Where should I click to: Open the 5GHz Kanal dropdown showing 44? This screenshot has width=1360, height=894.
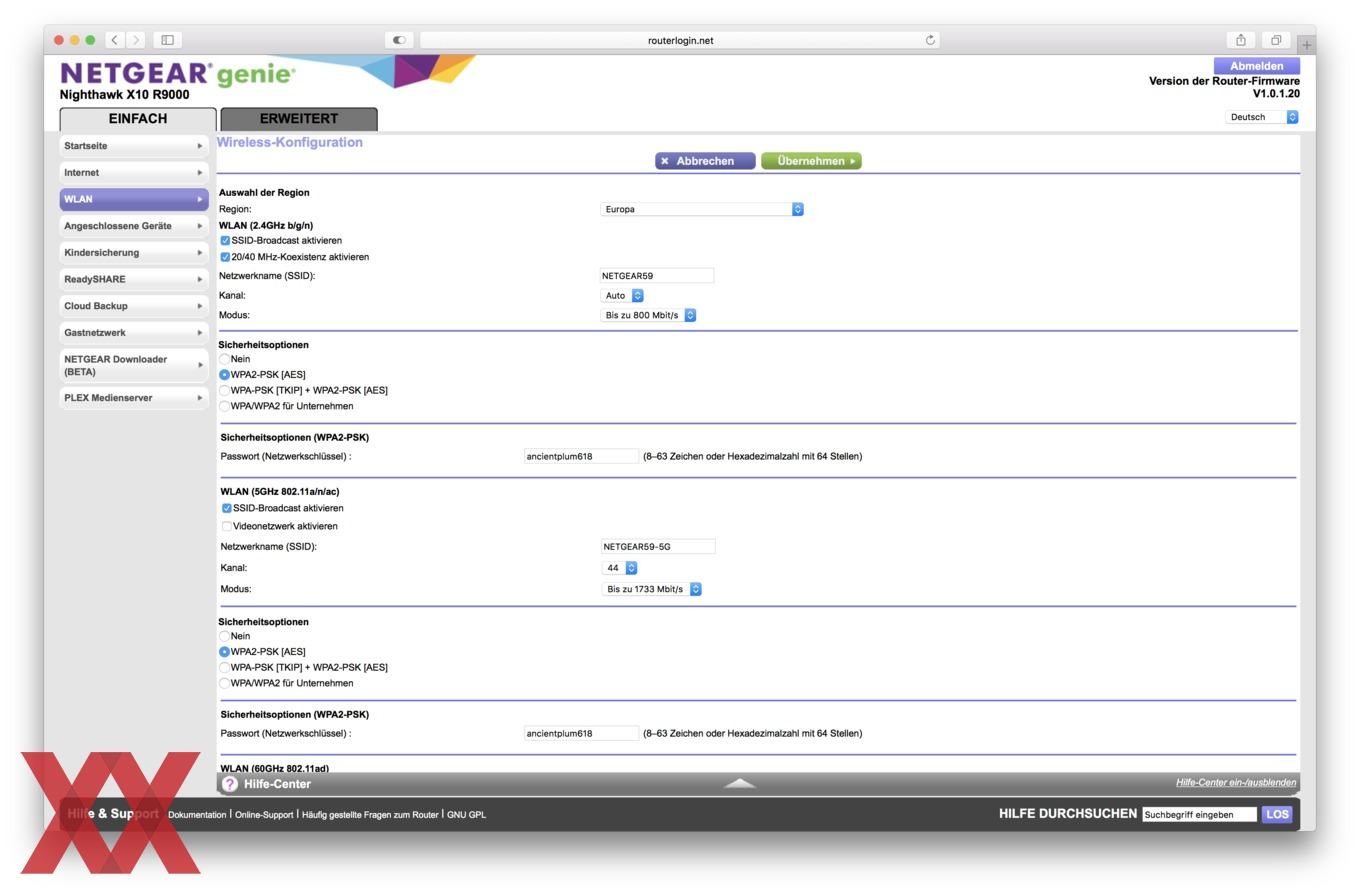tap(620, 568)
